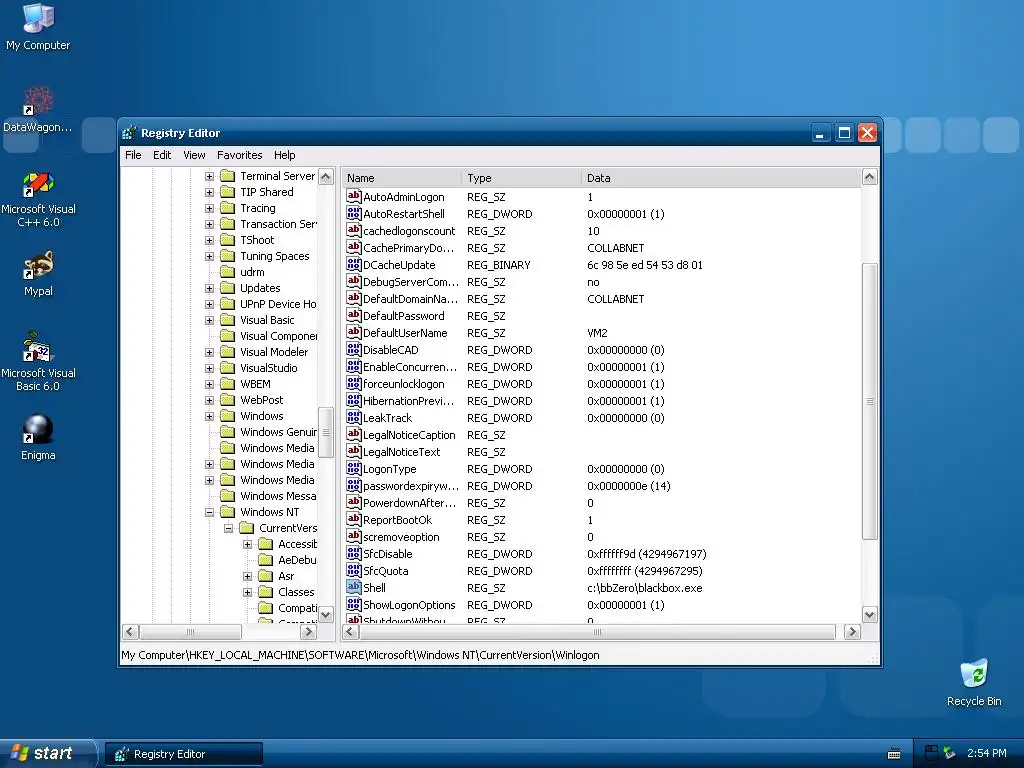Viewport: 1024px width, 768px height.
Task: Select the passwordexpirywarning value name
Action: pyautogui.click(x=411, y=486)
